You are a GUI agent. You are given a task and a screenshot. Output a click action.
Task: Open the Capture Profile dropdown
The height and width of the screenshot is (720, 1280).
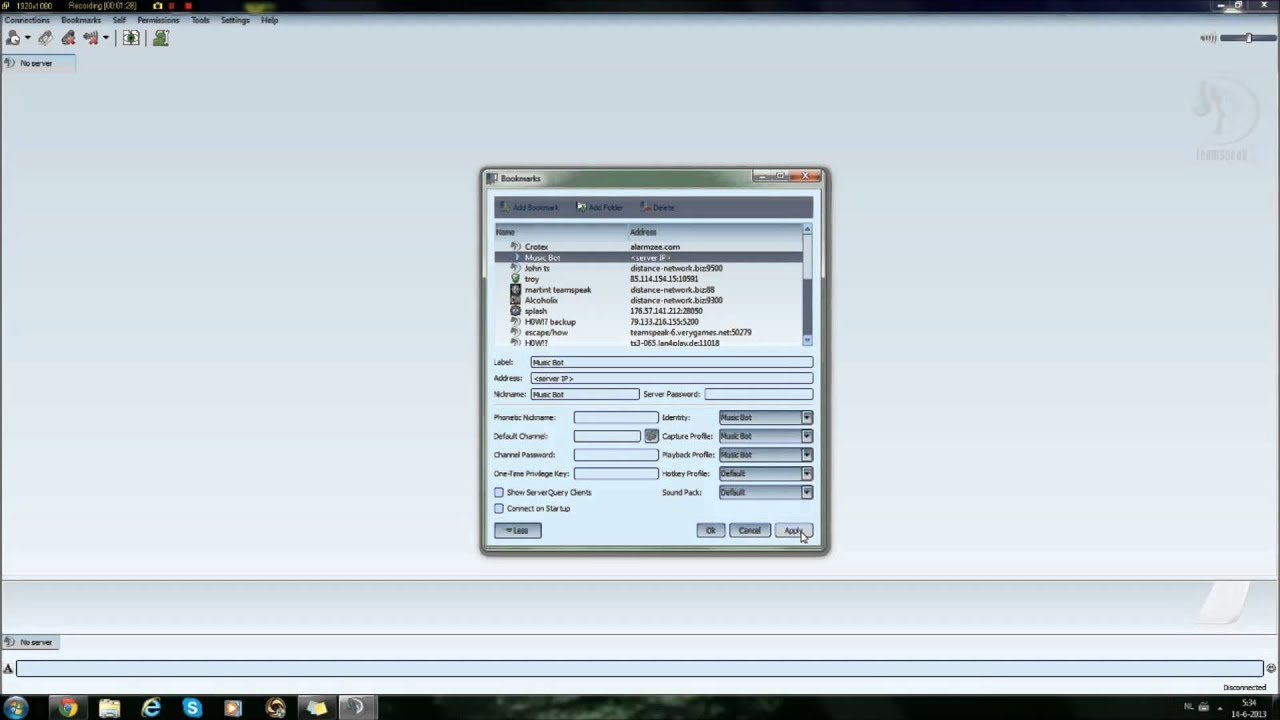coord(765,436)
